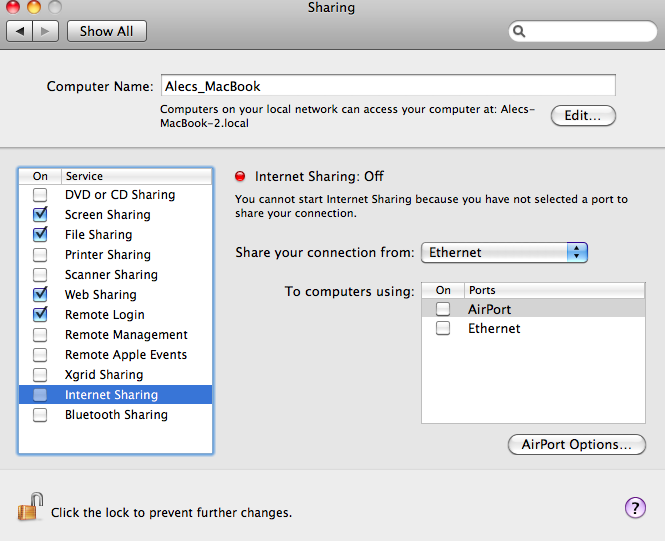The width and height of the screenshot is (665, 541).
Task: Click the Computer Name text field
Action: point(387,86)
